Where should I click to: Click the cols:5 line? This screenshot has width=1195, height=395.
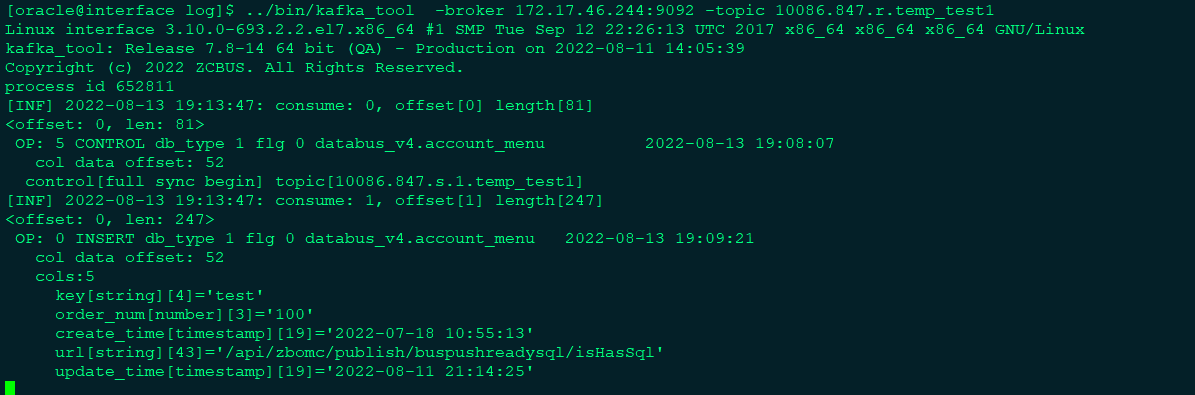coord(66,277)
